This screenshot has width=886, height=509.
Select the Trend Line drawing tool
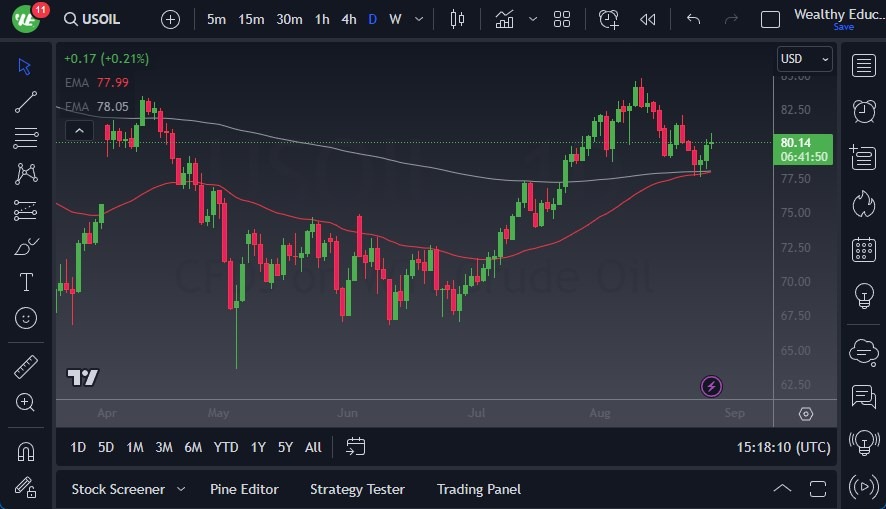pyautogui.click(x=26, y=102)
